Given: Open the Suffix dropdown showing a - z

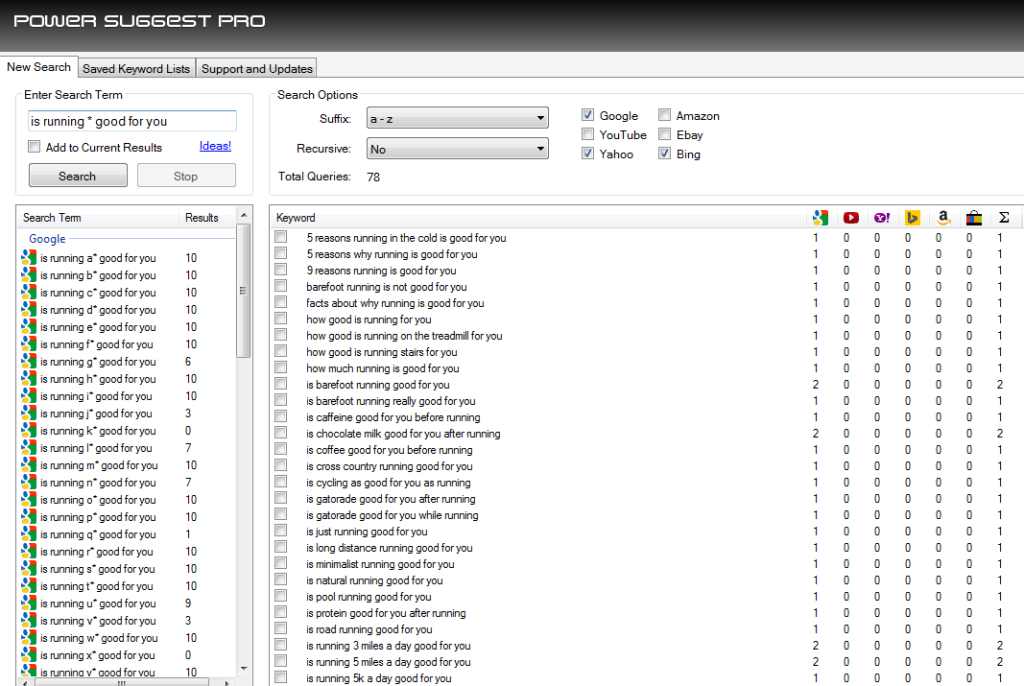Looking at the screenshot, I should tap(457, 118).
